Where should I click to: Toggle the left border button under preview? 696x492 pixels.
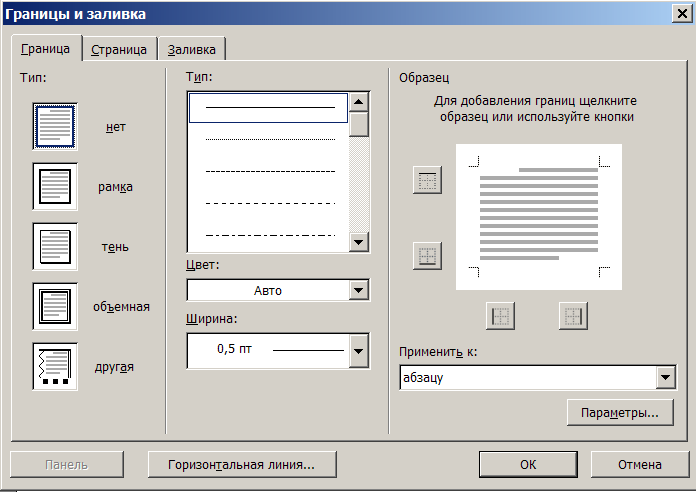(x=500, y=316)
